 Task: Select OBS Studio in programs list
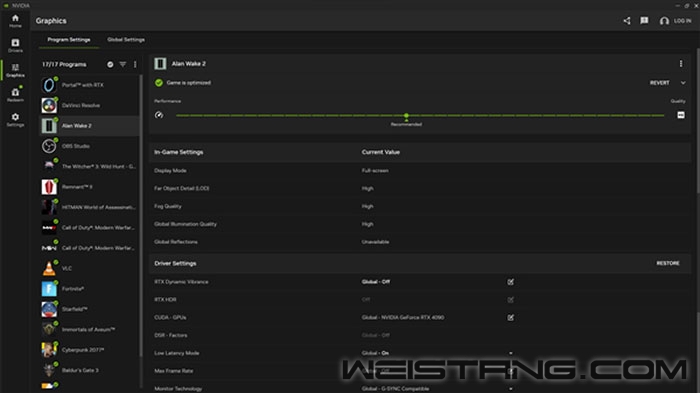(x=89, y=146)
